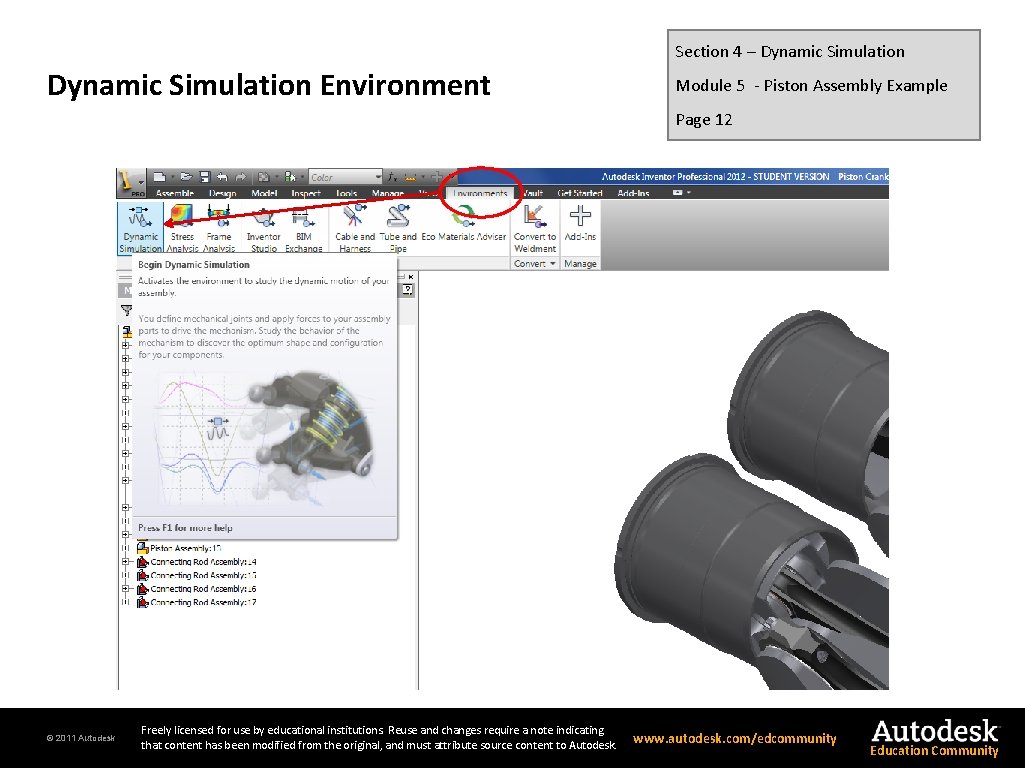This screenshot has width=1025, height=768.
Task: Visit www.autodesk.com/edcommunity link
Action: [735, 738]
